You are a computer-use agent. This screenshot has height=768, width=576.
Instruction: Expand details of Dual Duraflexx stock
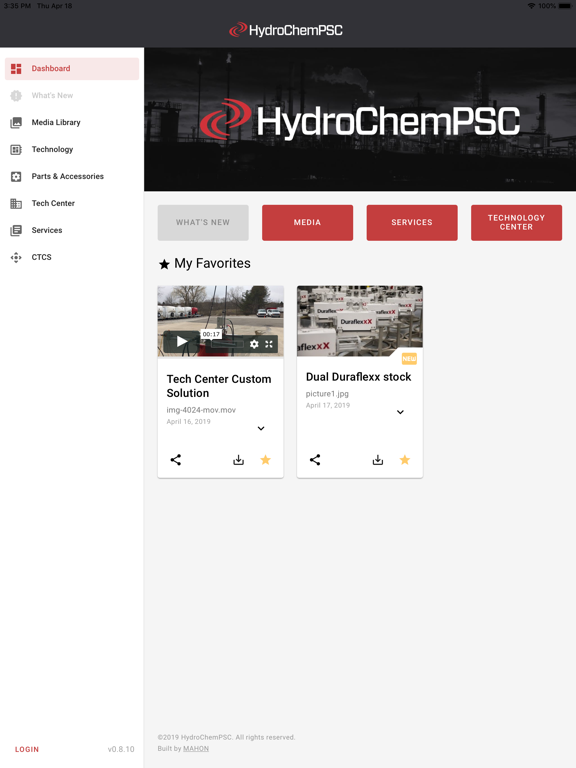[x=400, y=412]
